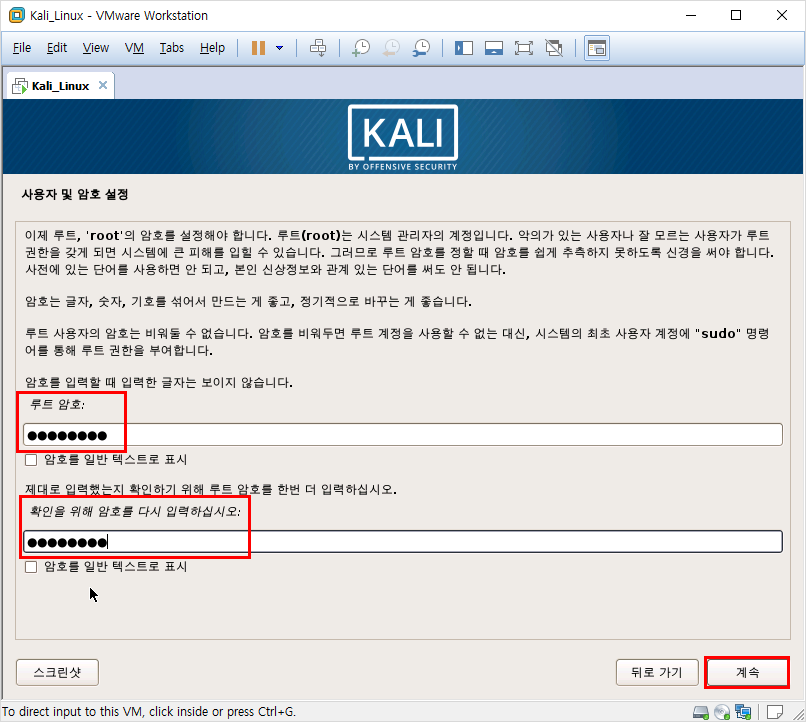Click the Kali logo banner
806x722 pixels.
[x=402, y=137]
